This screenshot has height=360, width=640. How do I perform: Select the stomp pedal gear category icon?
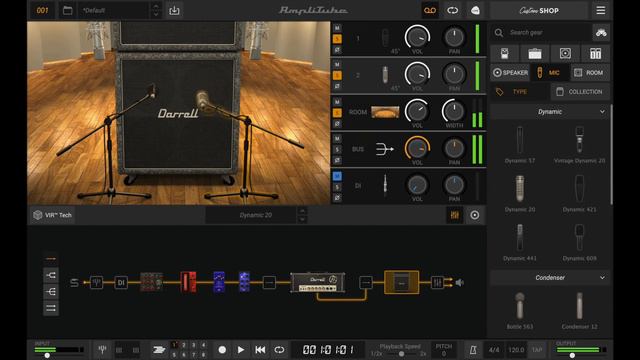point(504,53)
